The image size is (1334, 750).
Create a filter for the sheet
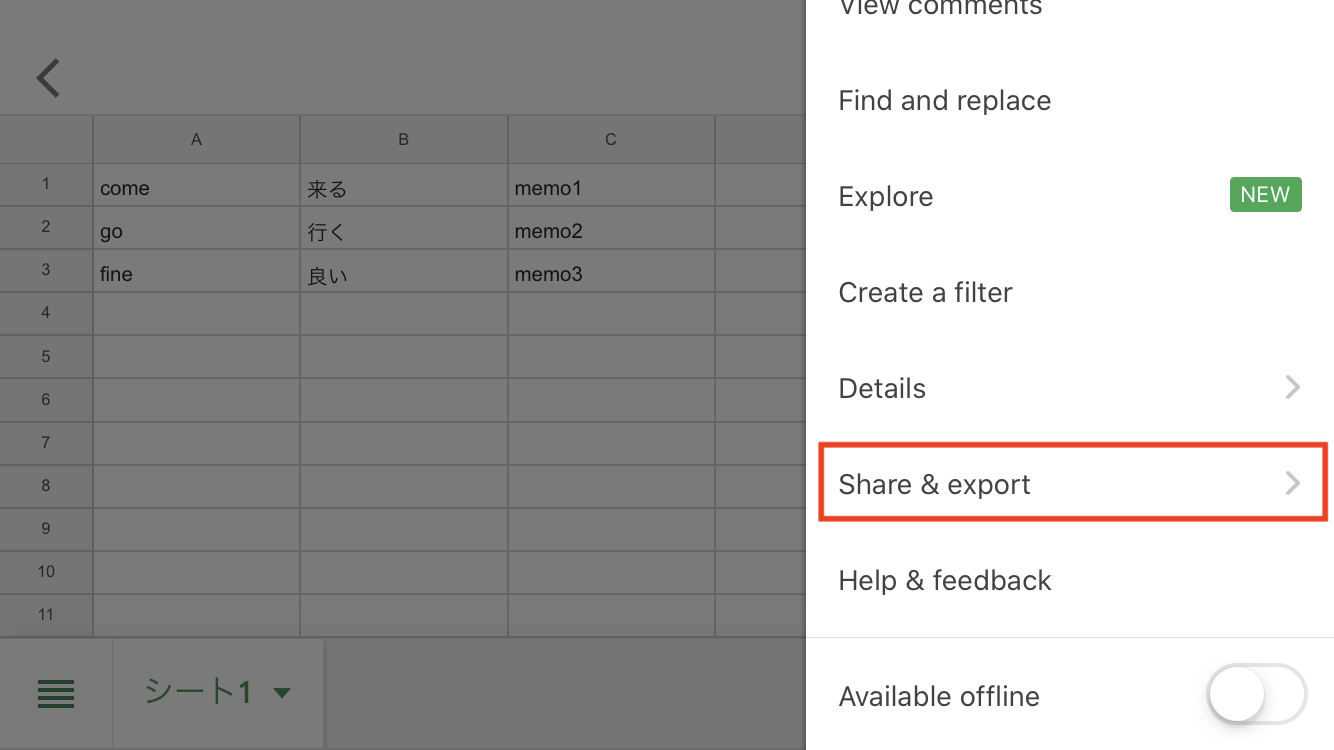[924, 292]
